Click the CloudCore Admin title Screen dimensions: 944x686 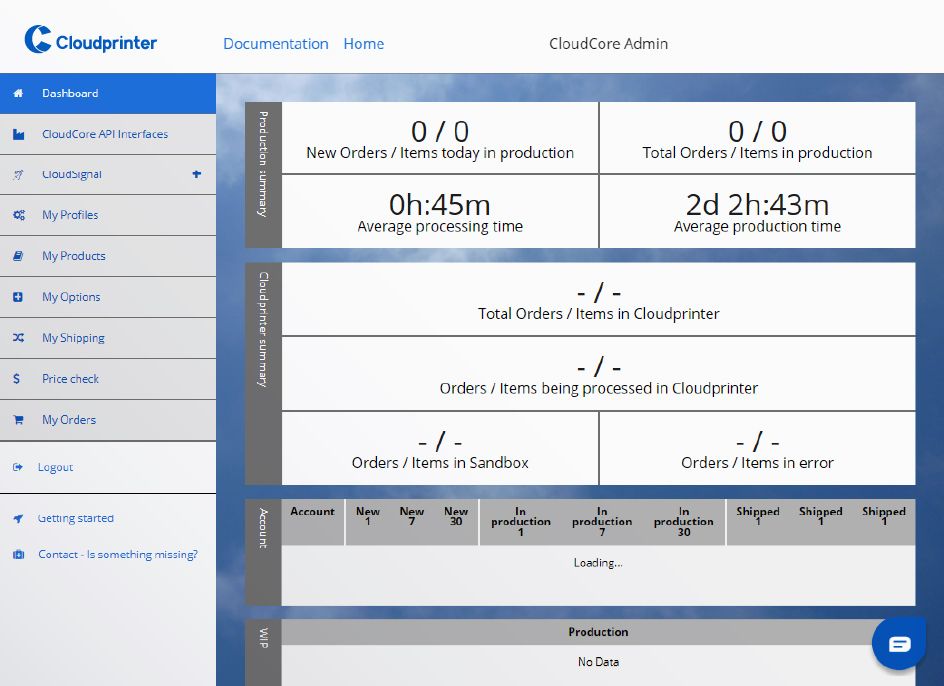point(609,44)
